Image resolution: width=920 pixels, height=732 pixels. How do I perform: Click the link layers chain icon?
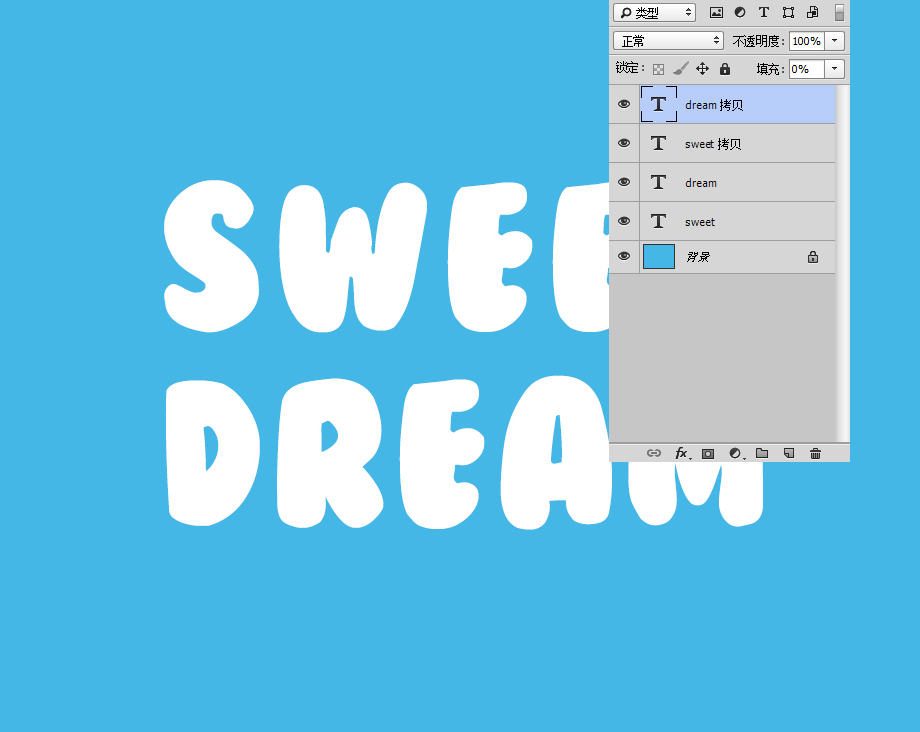654,453
